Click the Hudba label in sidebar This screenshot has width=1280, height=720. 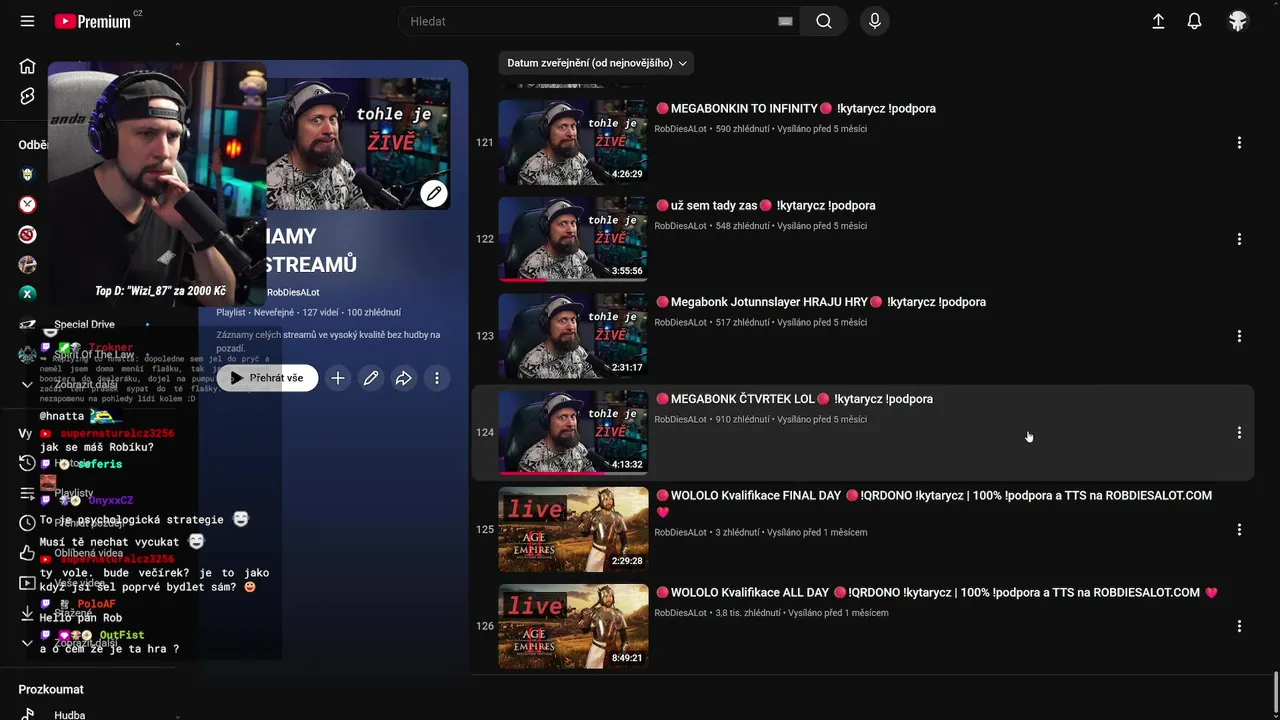(70, 715)
